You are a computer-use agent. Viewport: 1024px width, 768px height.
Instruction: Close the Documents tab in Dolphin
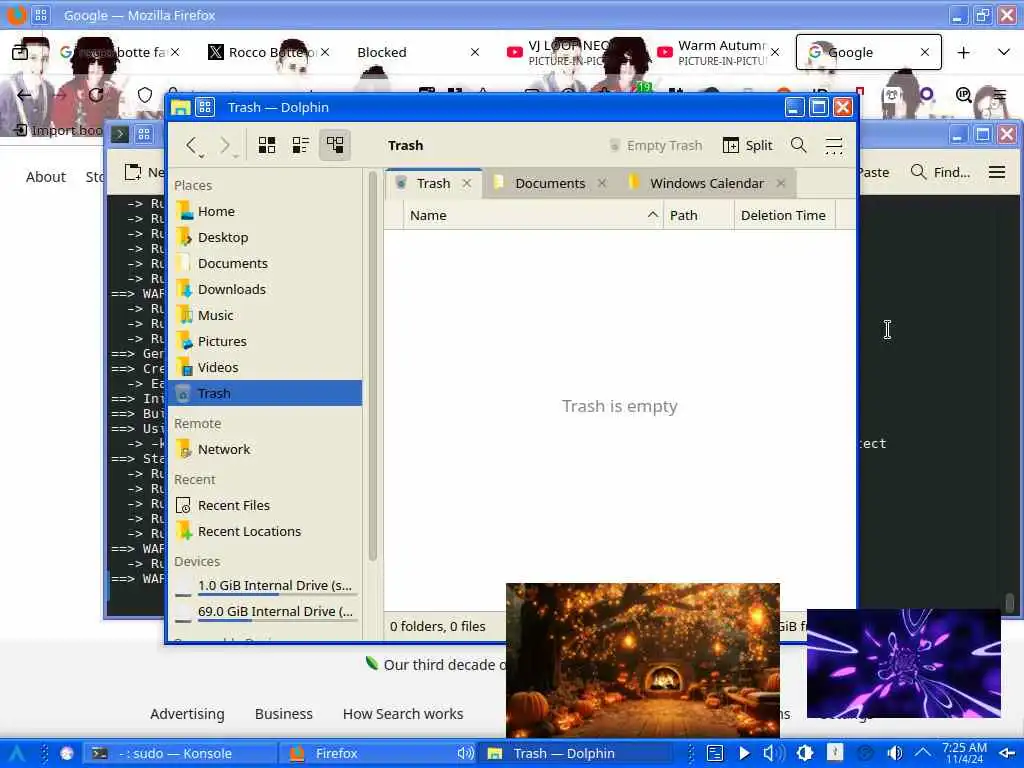coord(601,184)
